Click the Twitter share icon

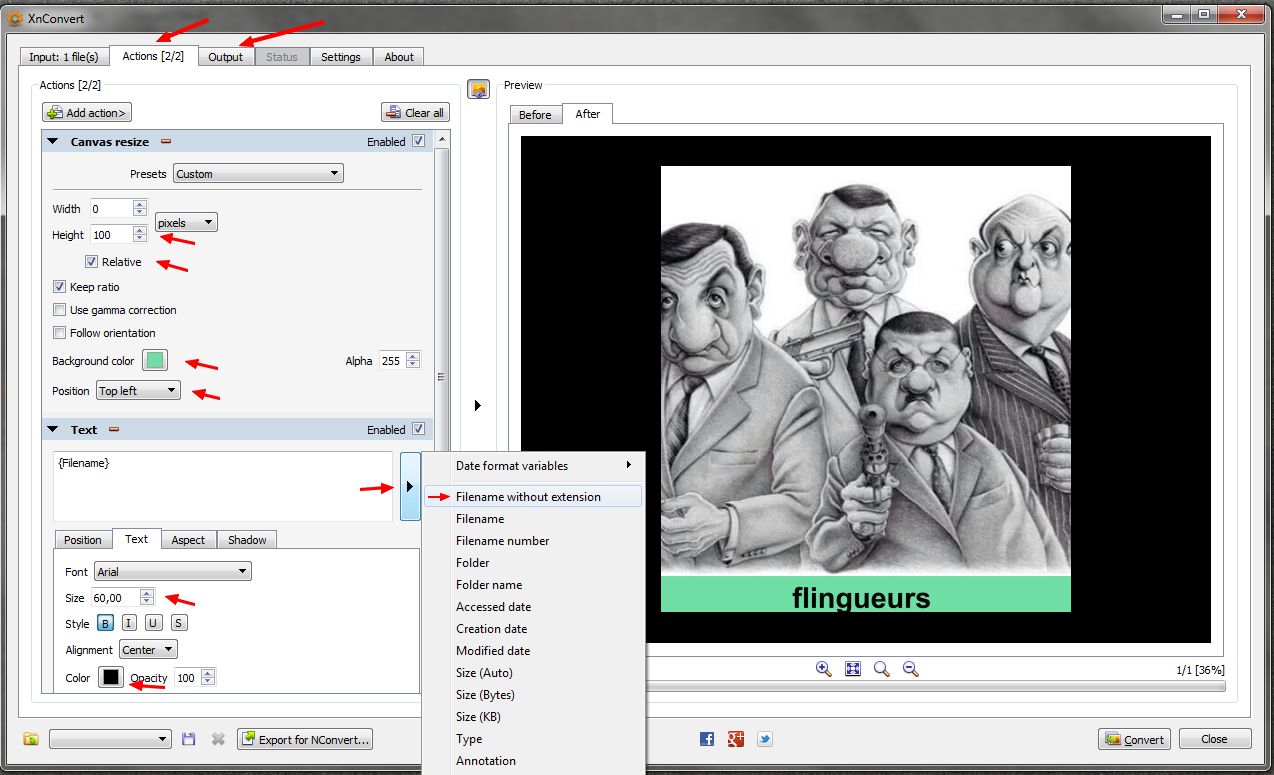click(765, 739)
